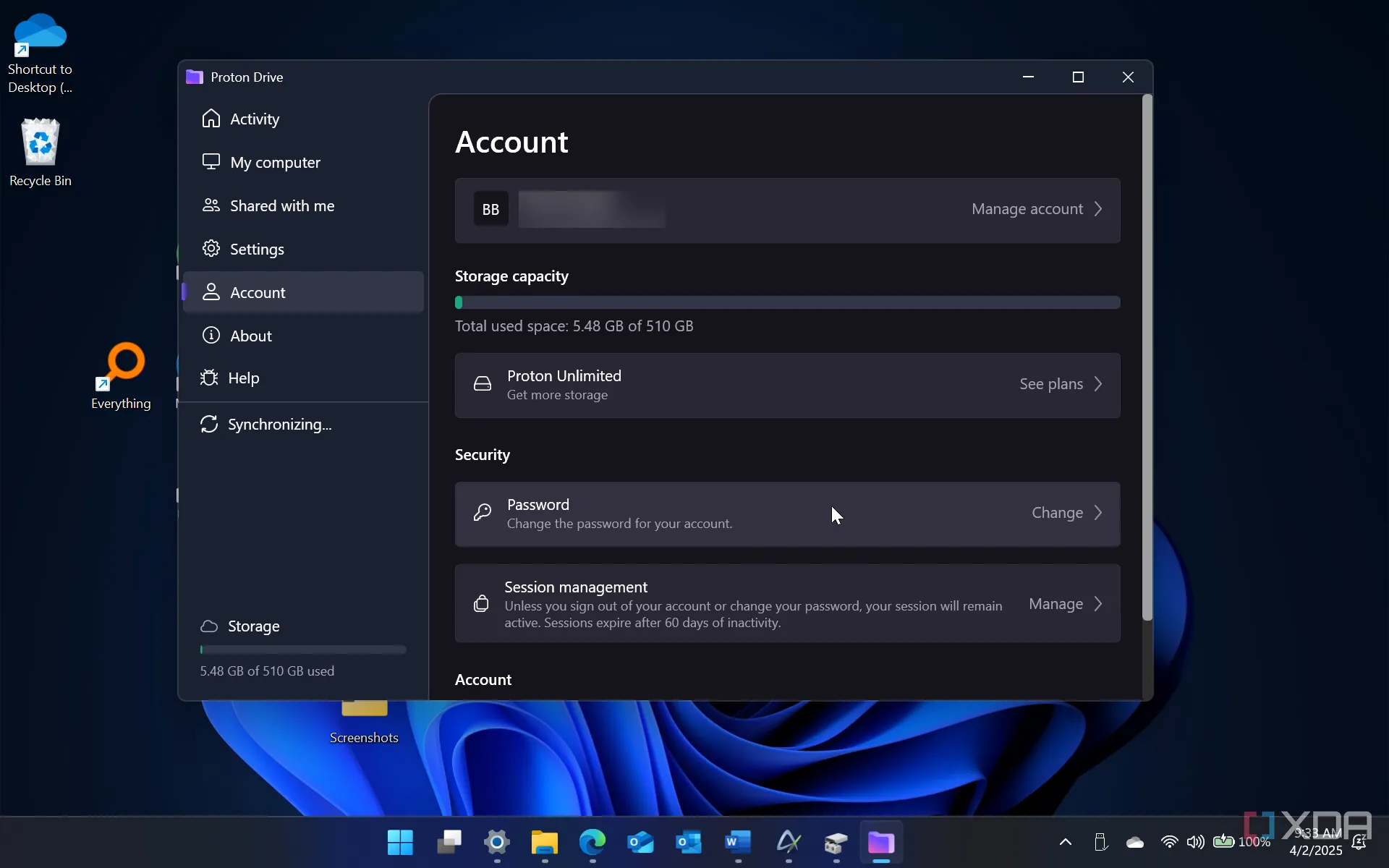Image resolution: width=1389 pixels, height=868 pixels.
Task: Click 'Total used space: 5.48 GB of 510 GB'
Action: click(x=574, y=326)
